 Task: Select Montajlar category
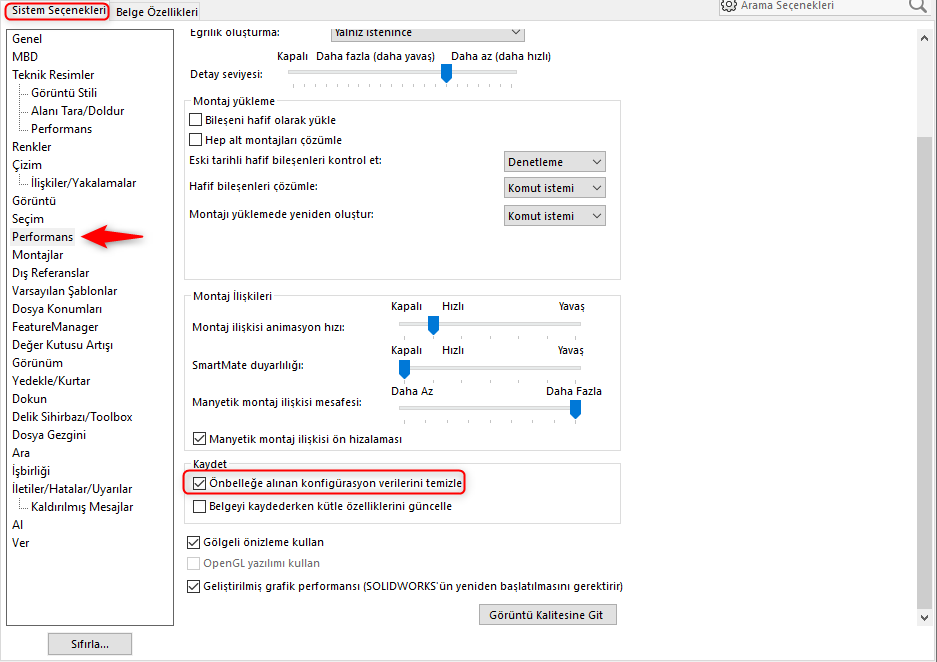[38, 255]
